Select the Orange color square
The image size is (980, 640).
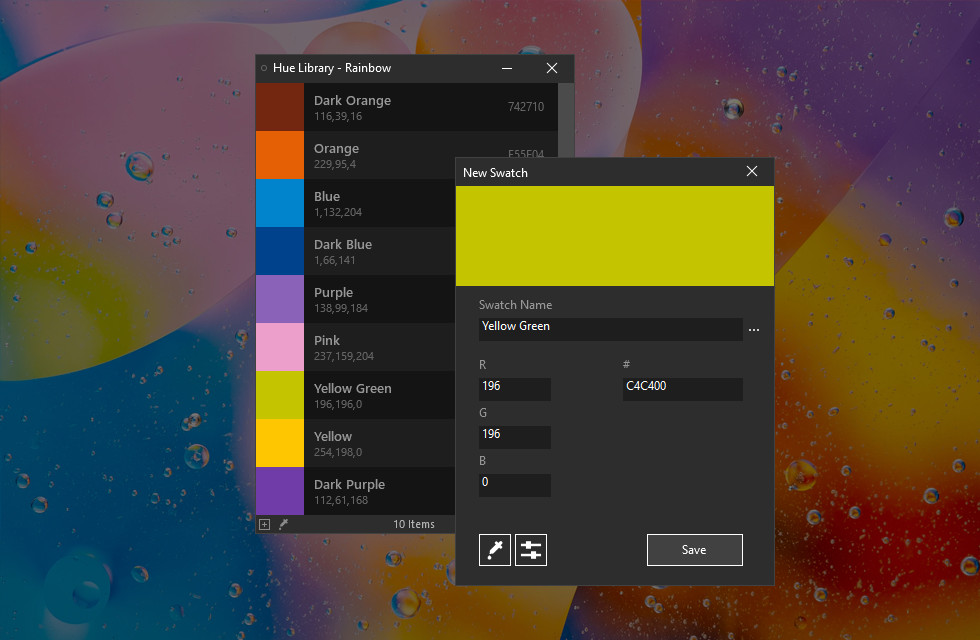(x=280, y=155)
